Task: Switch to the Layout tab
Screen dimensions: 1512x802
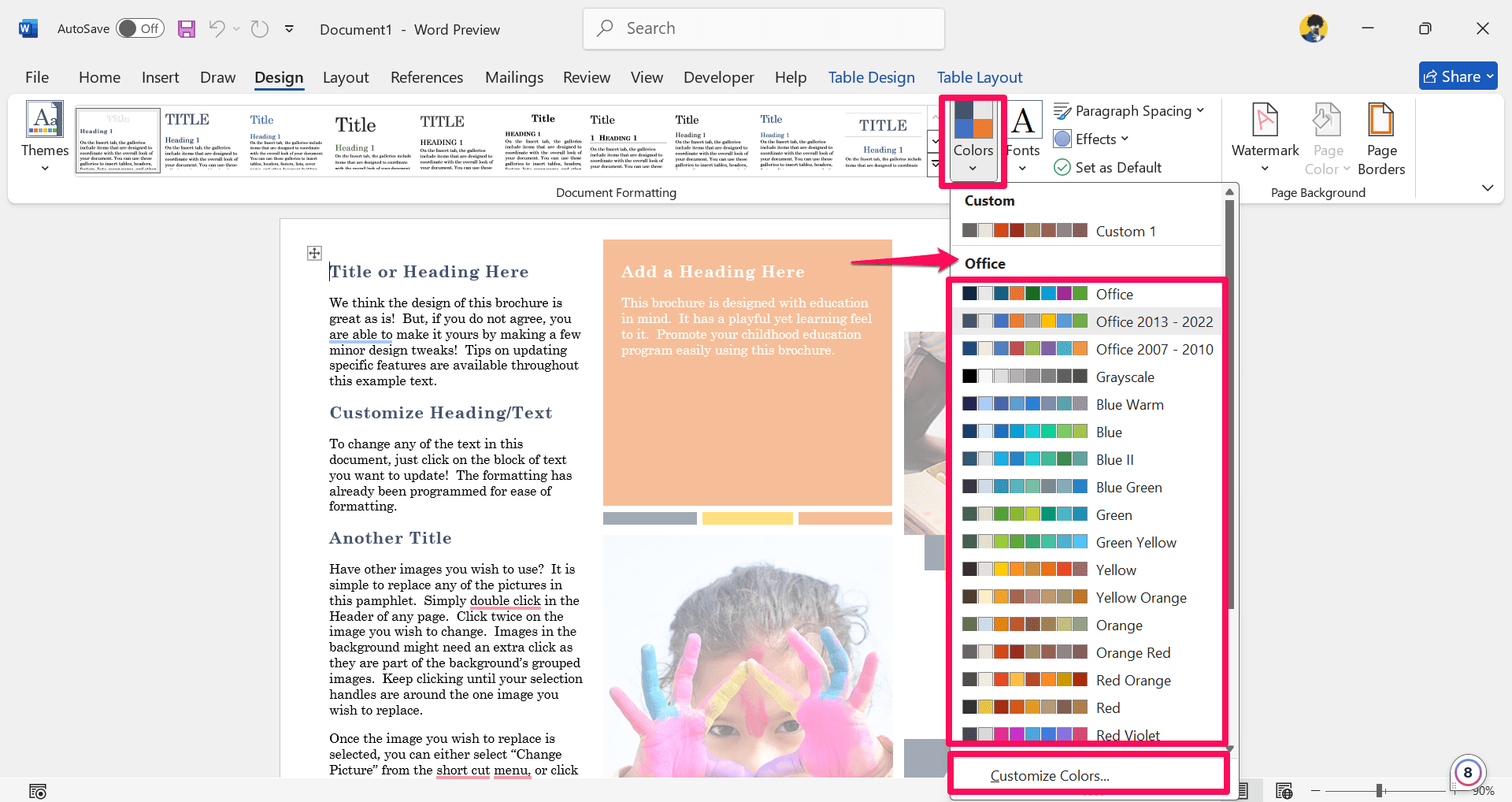Action: click(x=346, y=77)
